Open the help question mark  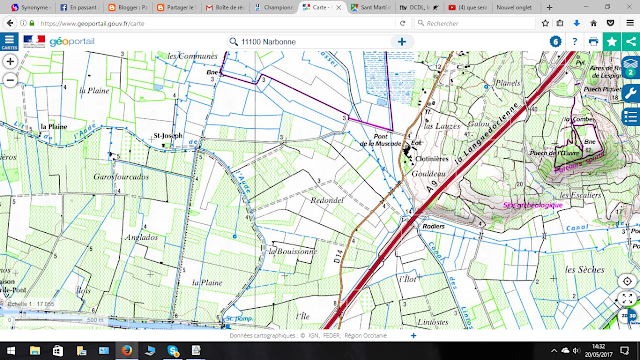pos(575,42)
